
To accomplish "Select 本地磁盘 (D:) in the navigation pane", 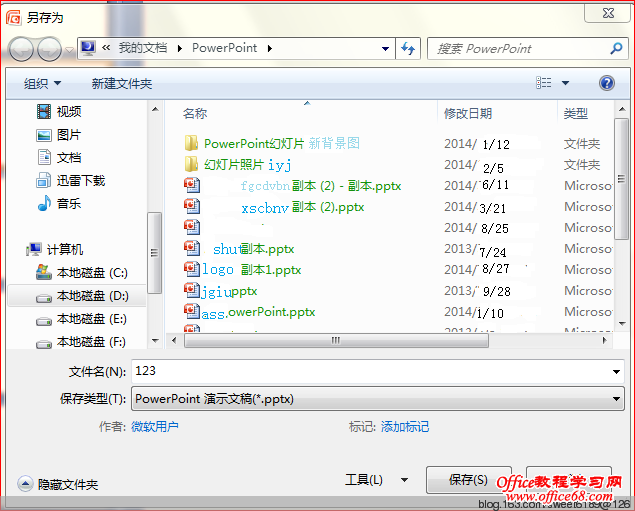I will 77,296.
